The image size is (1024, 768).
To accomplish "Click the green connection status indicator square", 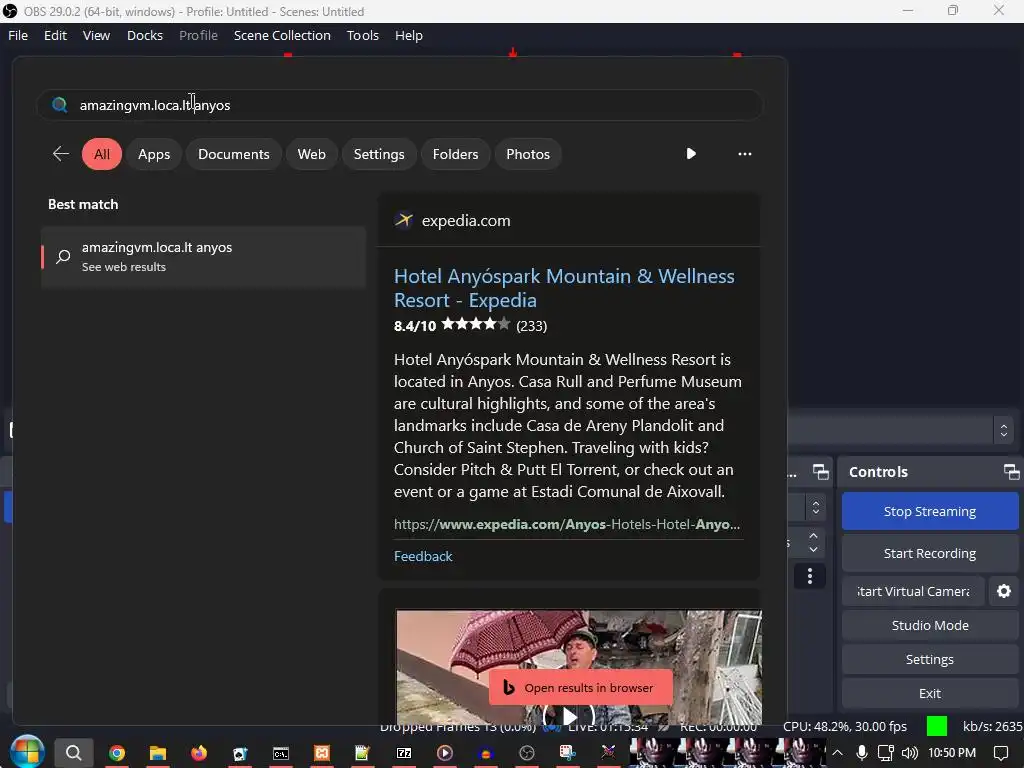I will [937, 726].
